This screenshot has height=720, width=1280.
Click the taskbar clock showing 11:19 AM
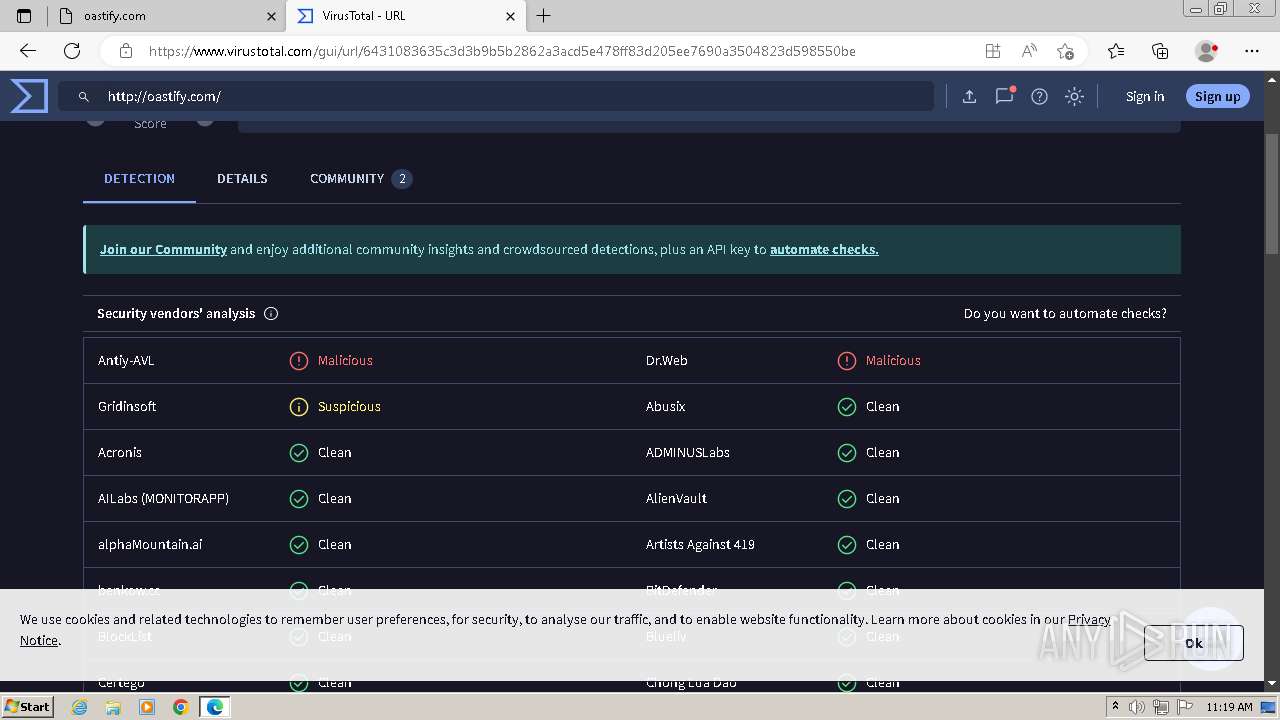click(1229, 707)
